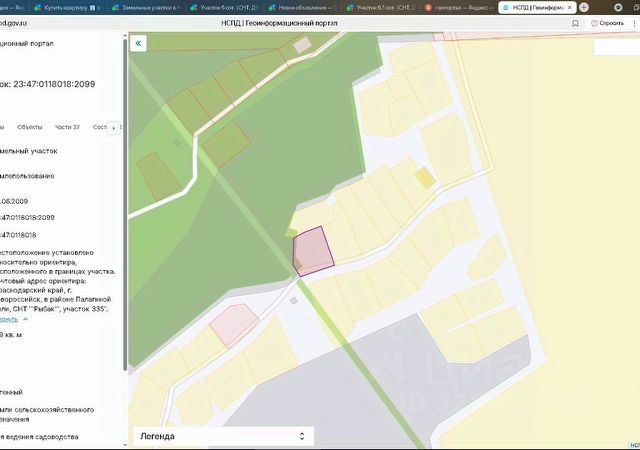This screenshot has width=640, height=450.
Task: Switch to Участок 6.1 сот. browser tab
Action: pyautogui.click(x=382, y=7)
